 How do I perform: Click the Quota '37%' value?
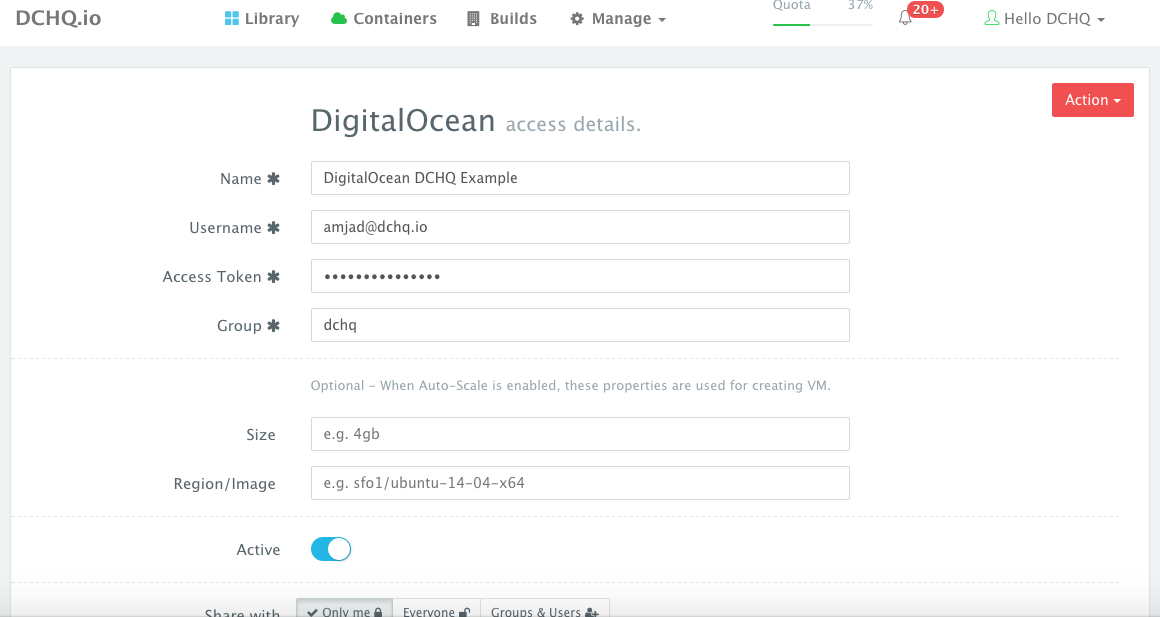pos(860,5)
